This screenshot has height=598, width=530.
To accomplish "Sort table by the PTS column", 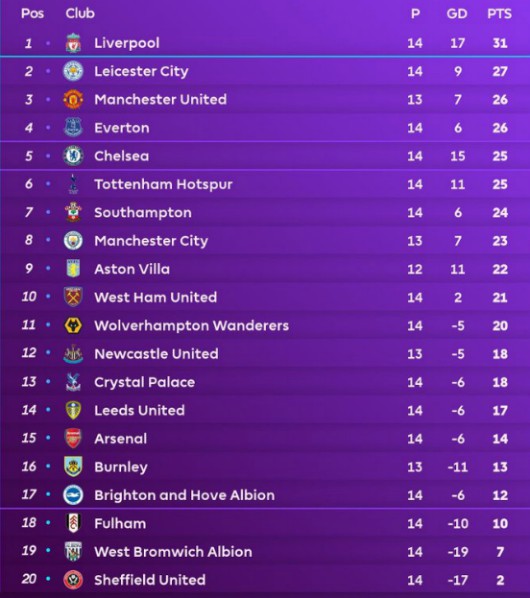I will click(499, 14).
